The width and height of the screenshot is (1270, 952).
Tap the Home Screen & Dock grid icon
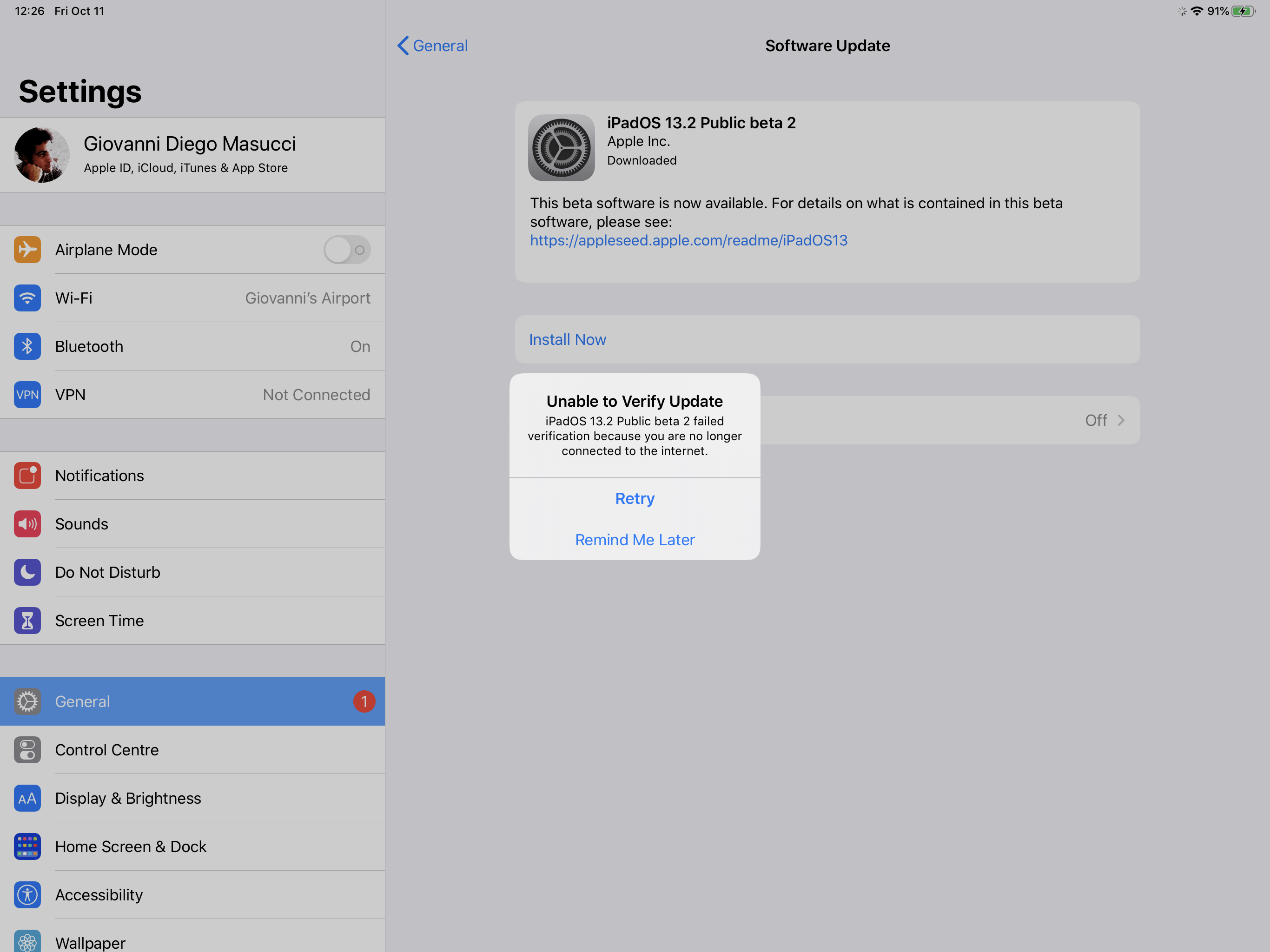pos(27,846)
